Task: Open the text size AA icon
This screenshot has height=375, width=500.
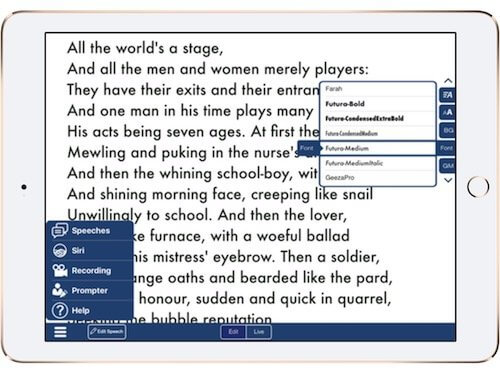Action: click(447, 113)
